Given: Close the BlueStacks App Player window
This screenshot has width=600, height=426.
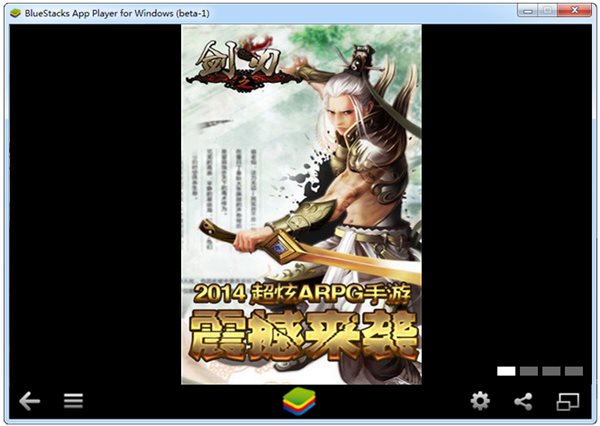Looking at the screenshot, I should pos(574,11).
